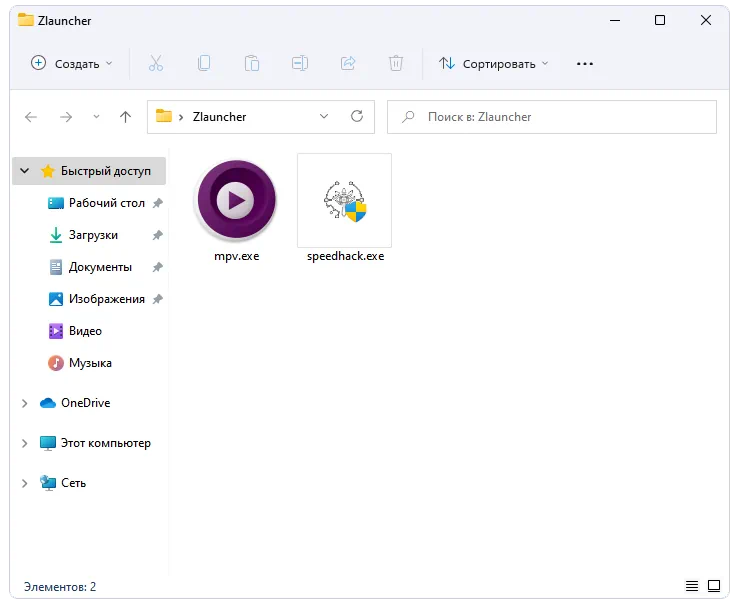
Task: Click the Элементов: 2 status text
Action: [60, 586]
